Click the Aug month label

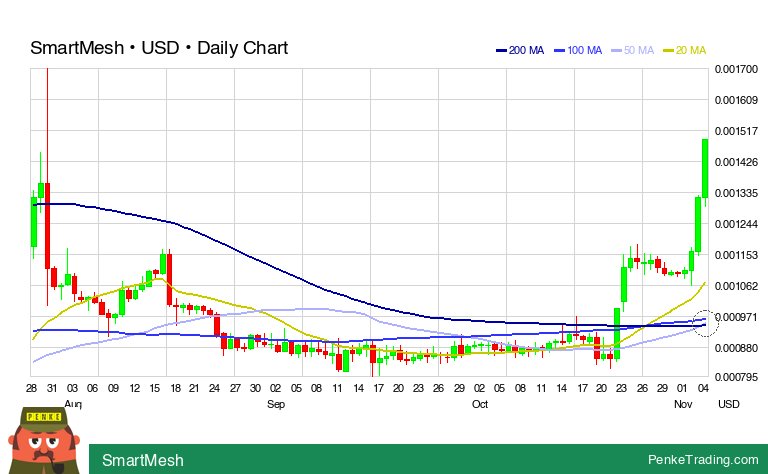tap(73, 404)
